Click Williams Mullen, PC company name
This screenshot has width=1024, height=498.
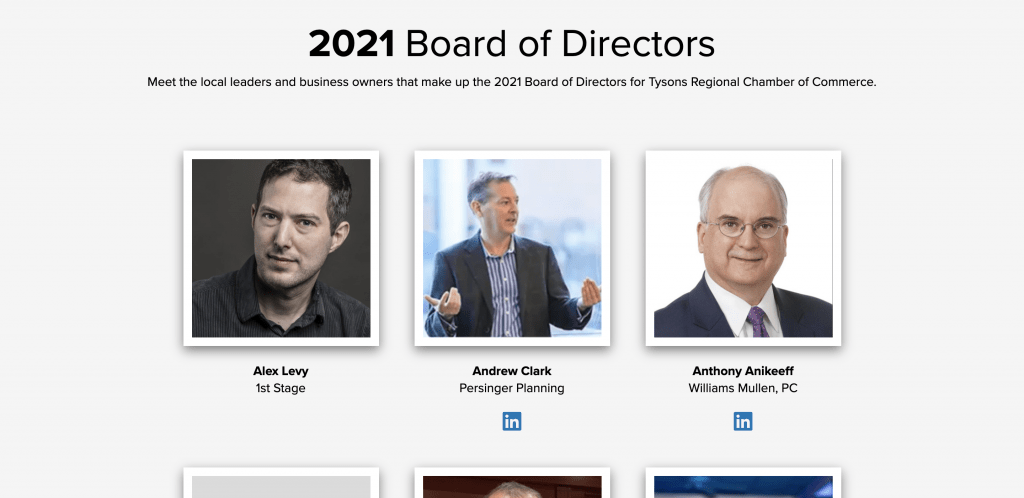point(743,388)
